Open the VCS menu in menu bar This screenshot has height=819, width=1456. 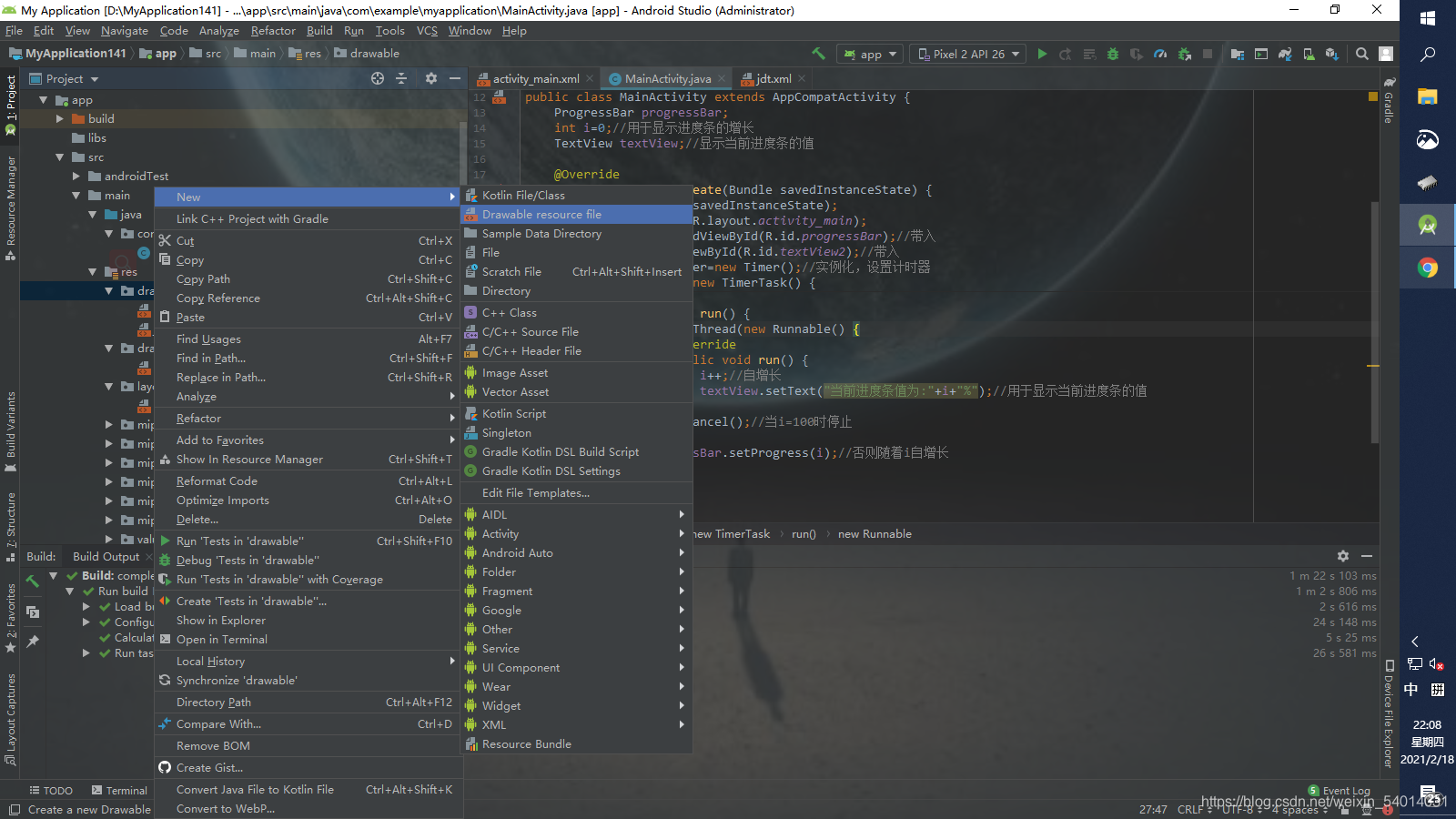tap(427, 31)
